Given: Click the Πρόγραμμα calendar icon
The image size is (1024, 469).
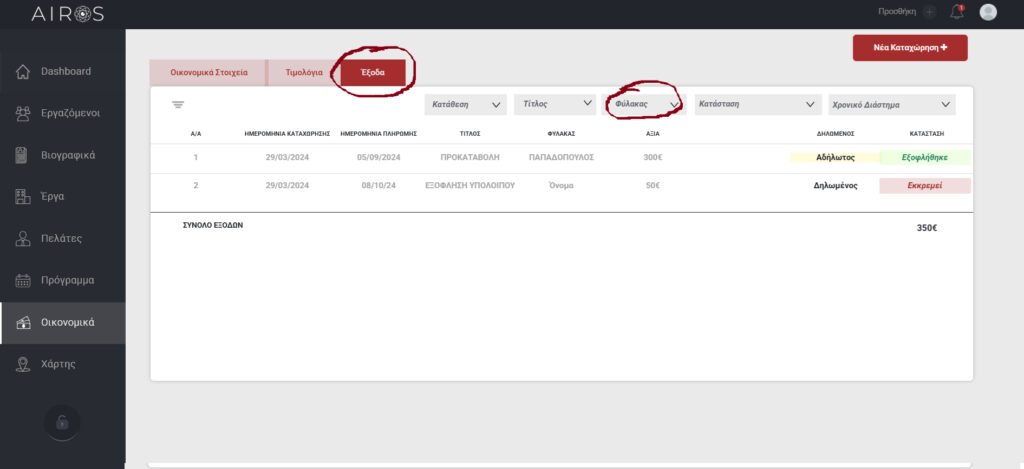Looking at the screenshot, I should pos(23,281).
